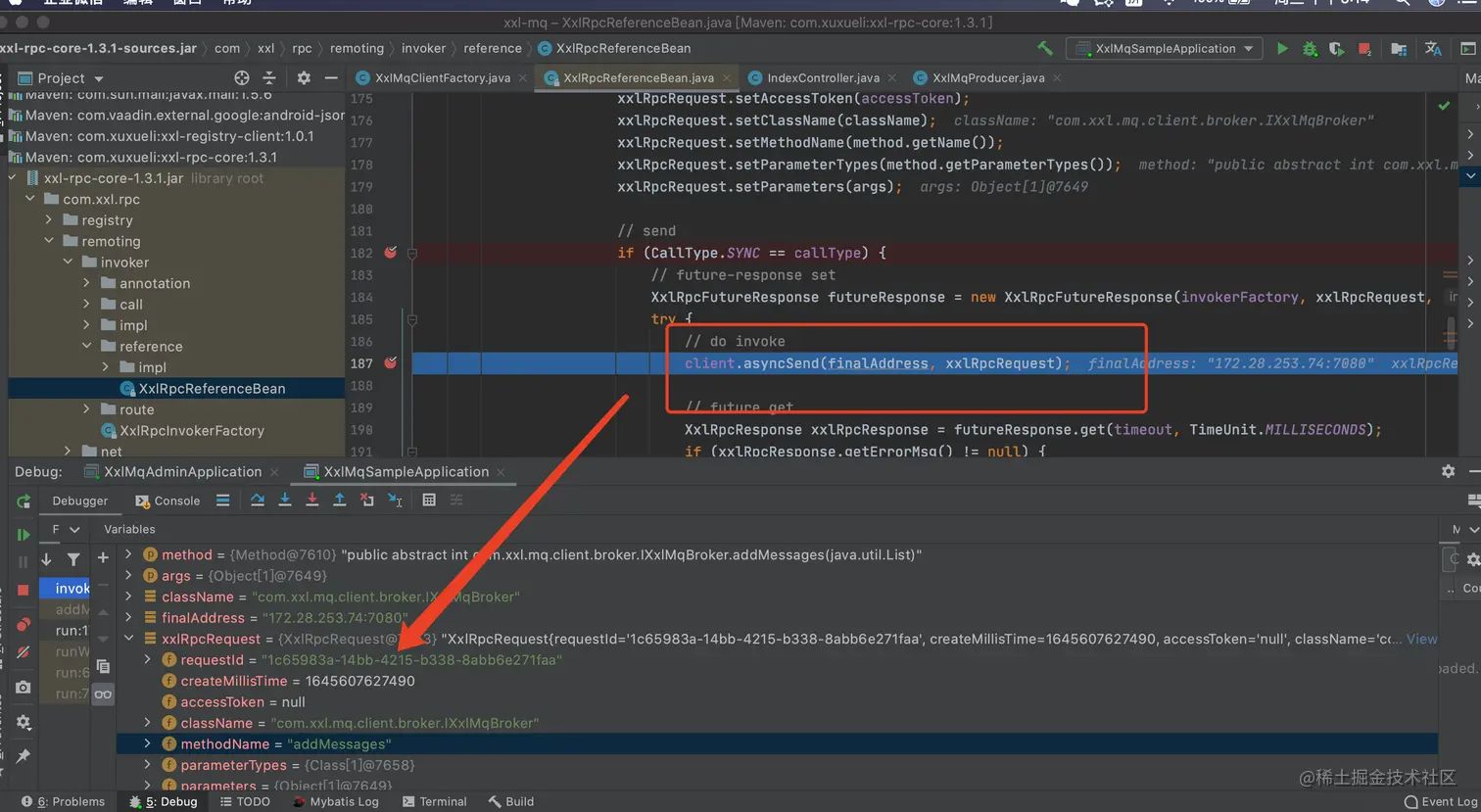This screenshot has width=1481, height=812.
Task: Click the Rerun debug session icon
Action: click(24, 502)
